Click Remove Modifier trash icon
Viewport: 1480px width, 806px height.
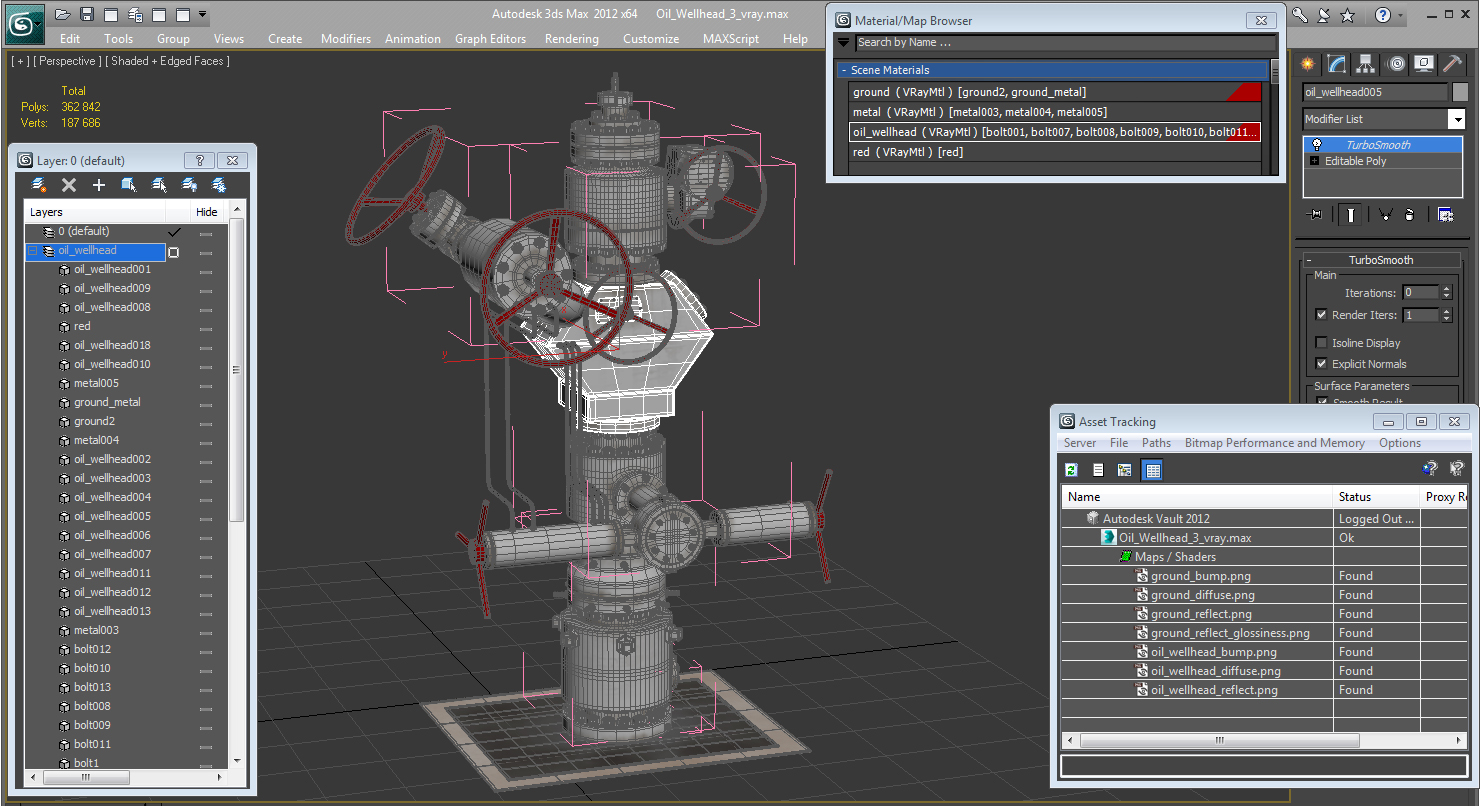coord(1409,214)
